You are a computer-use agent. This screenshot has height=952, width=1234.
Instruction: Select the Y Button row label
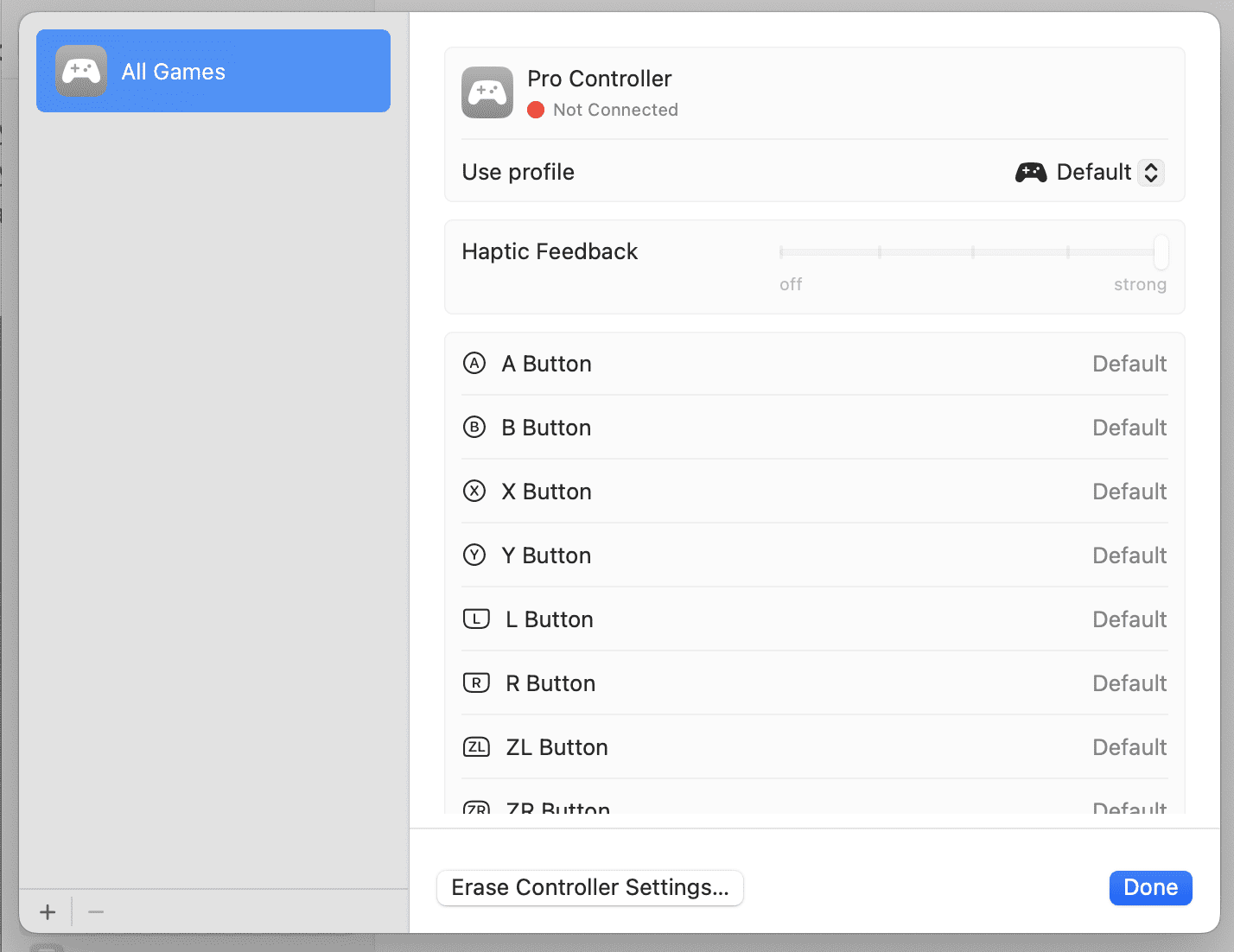click(546, 555)
